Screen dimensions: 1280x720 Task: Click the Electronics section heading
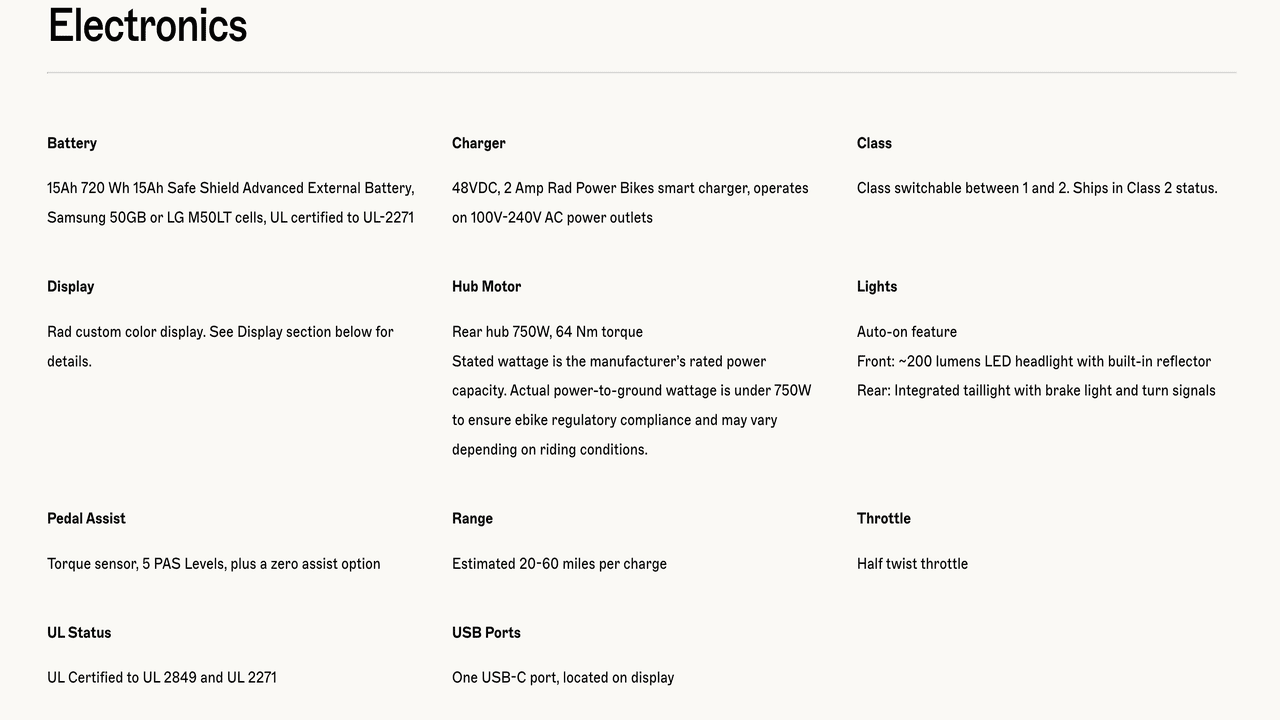[x=147, y=26]
